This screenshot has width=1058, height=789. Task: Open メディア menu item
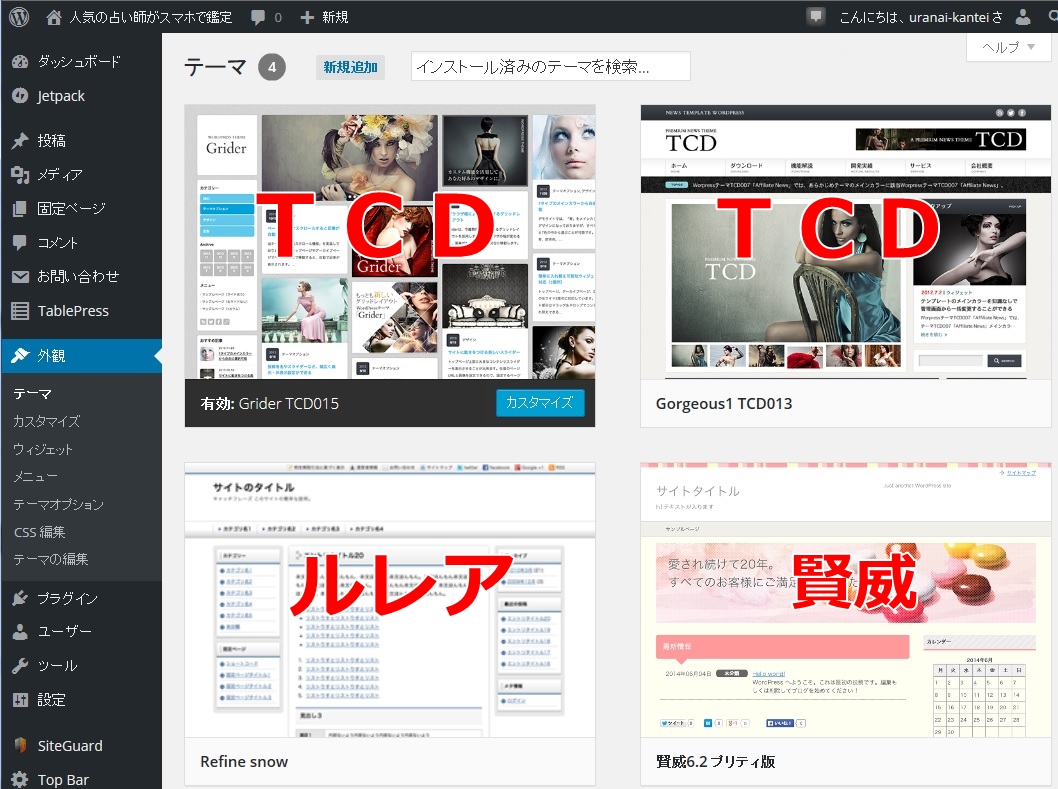coord(81,175)
